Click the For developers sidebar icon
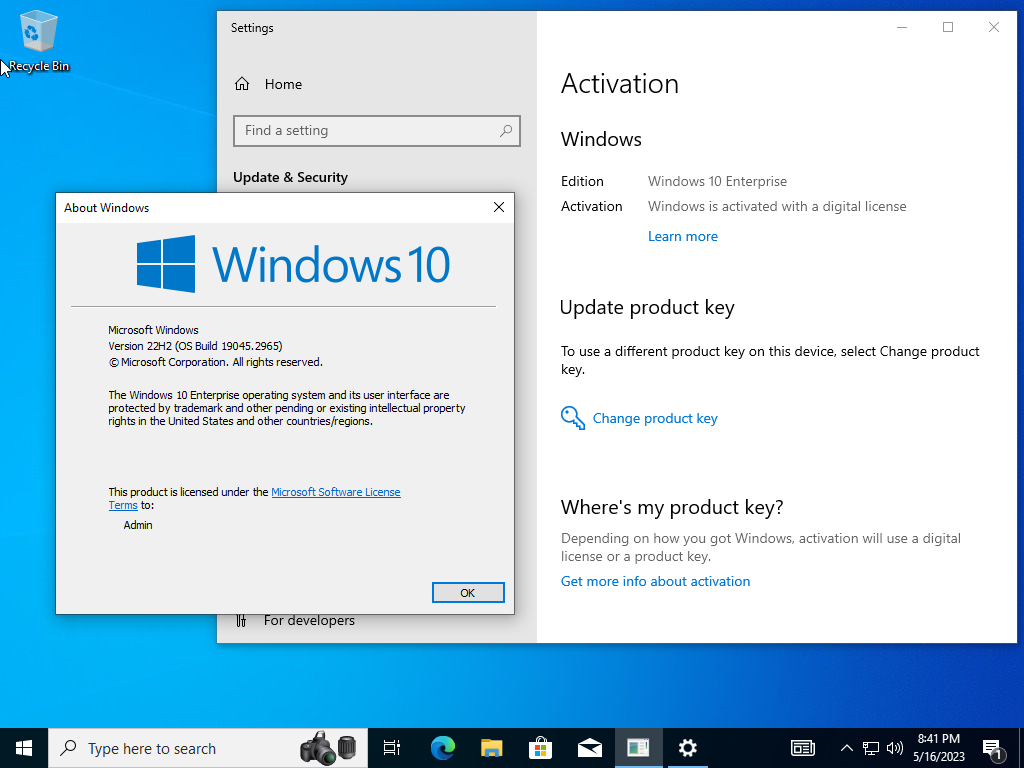The image size is (1024, 768). click(x=241, y=620)
